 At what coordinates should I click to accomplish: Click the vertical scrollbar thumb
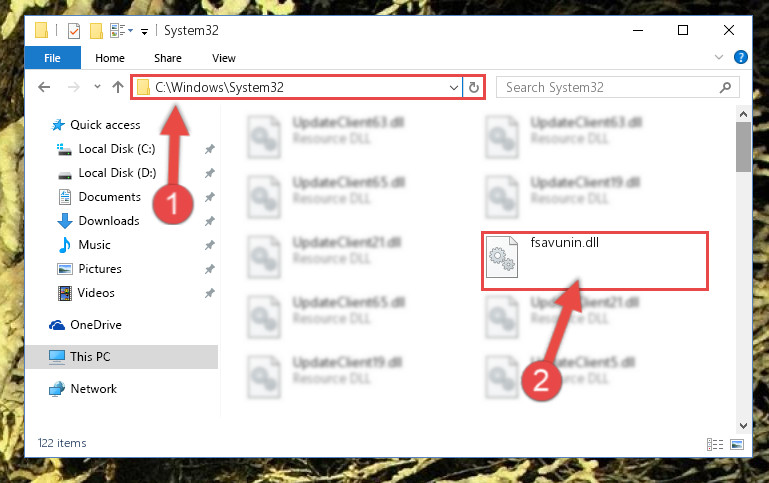(x=743, y=147)
